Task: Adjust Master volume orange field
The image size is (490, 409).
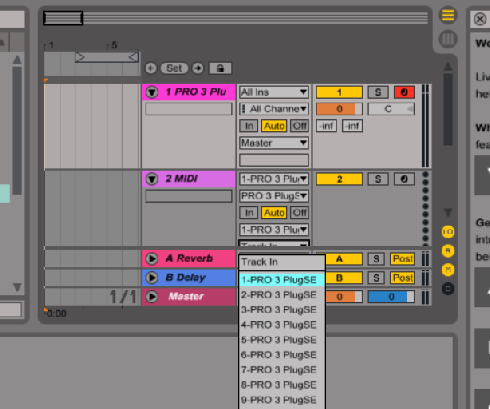Action: coord(343,297)
